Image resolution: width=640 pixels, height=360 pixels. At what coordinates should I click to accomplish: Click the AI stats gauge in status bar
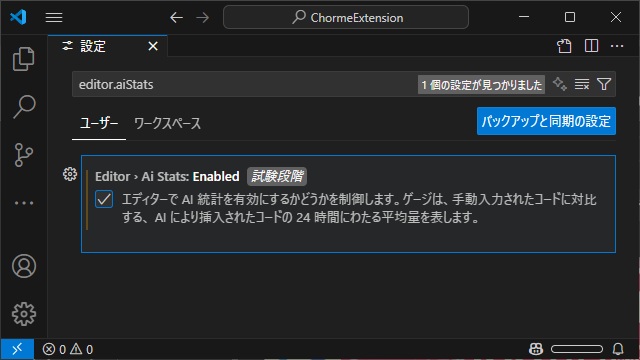tap(577, 349)
